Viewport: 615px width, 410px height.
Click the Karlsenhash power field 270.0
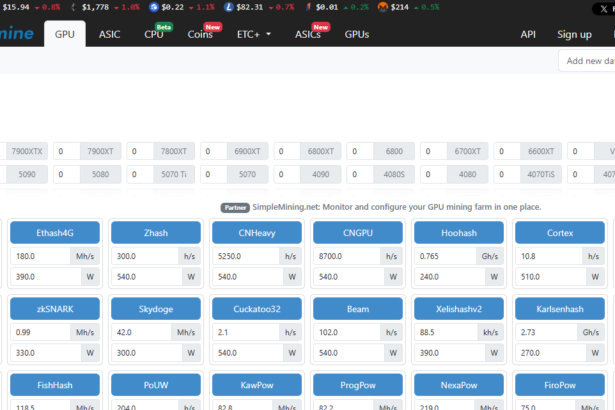click(551, 353)
